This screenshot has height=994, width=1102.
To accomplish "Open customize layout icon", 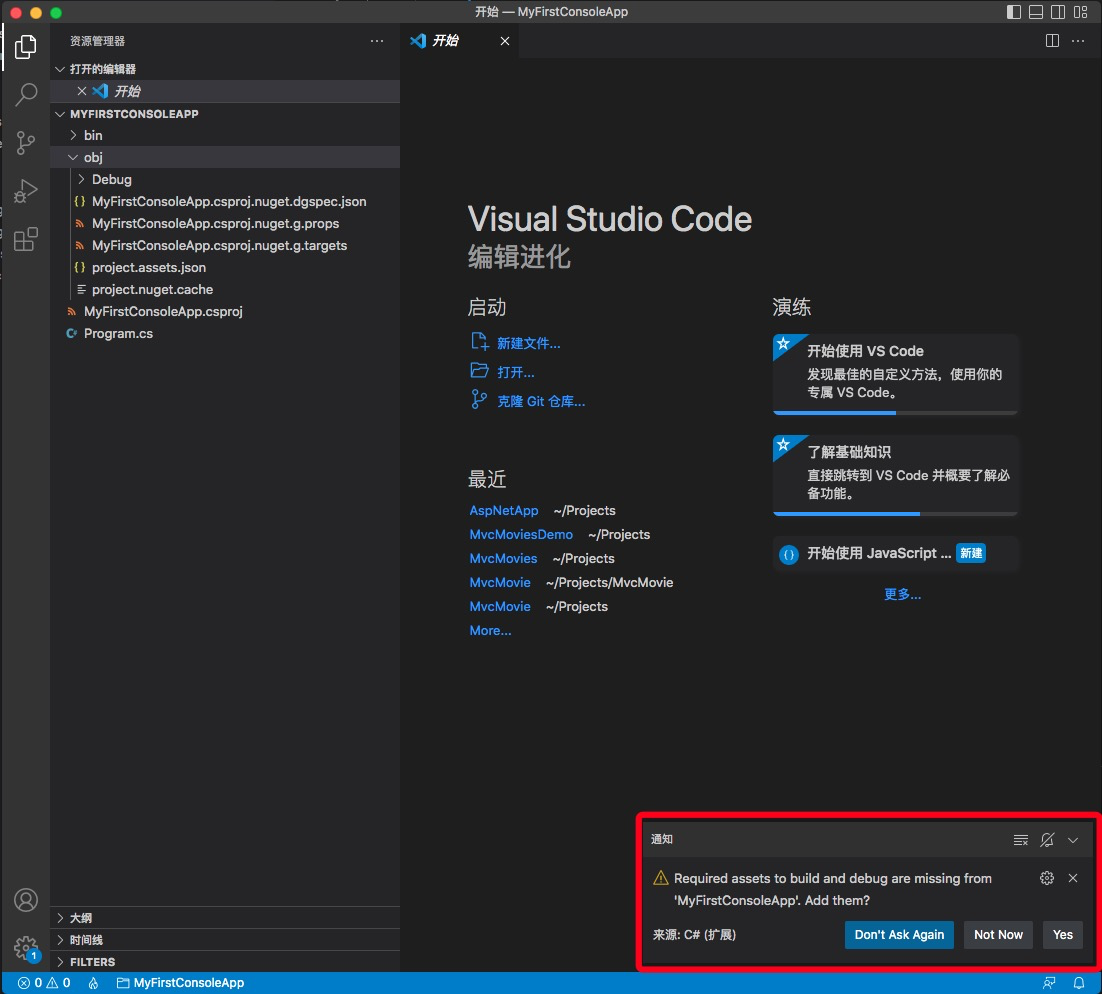I will pos(1080,12).
